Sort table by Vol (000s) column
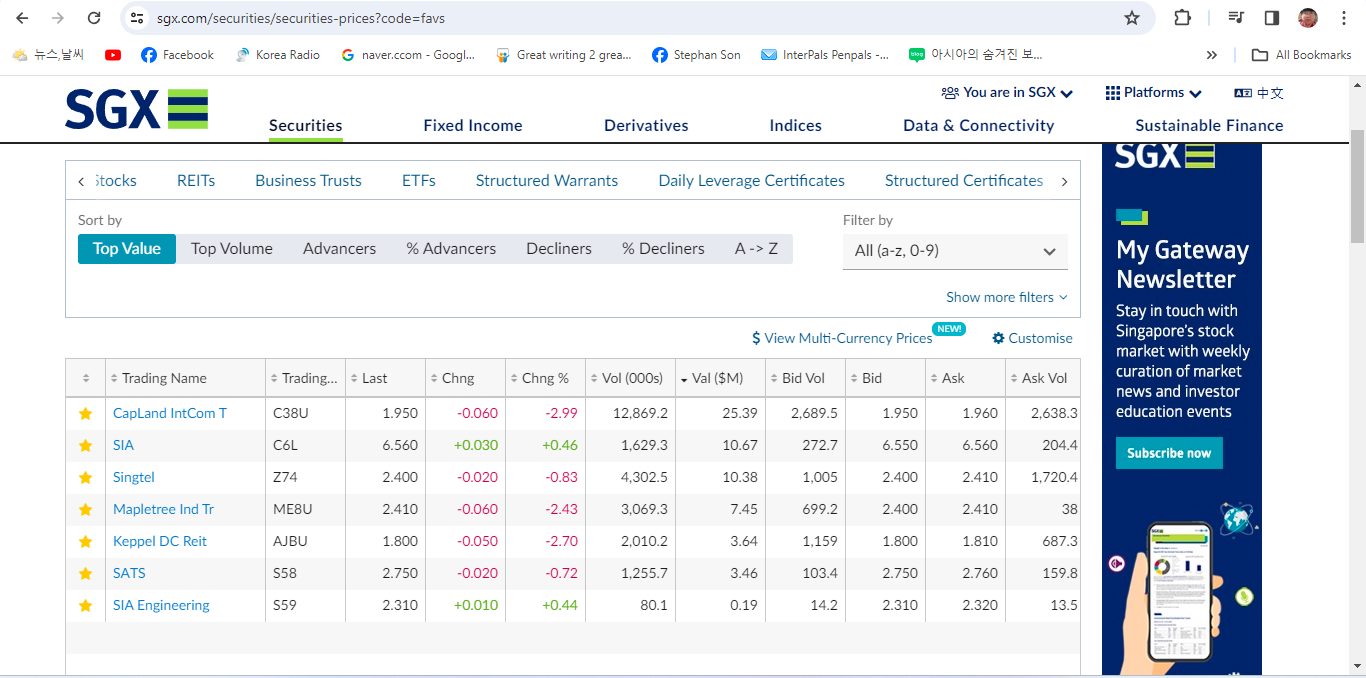 (632, 378)
